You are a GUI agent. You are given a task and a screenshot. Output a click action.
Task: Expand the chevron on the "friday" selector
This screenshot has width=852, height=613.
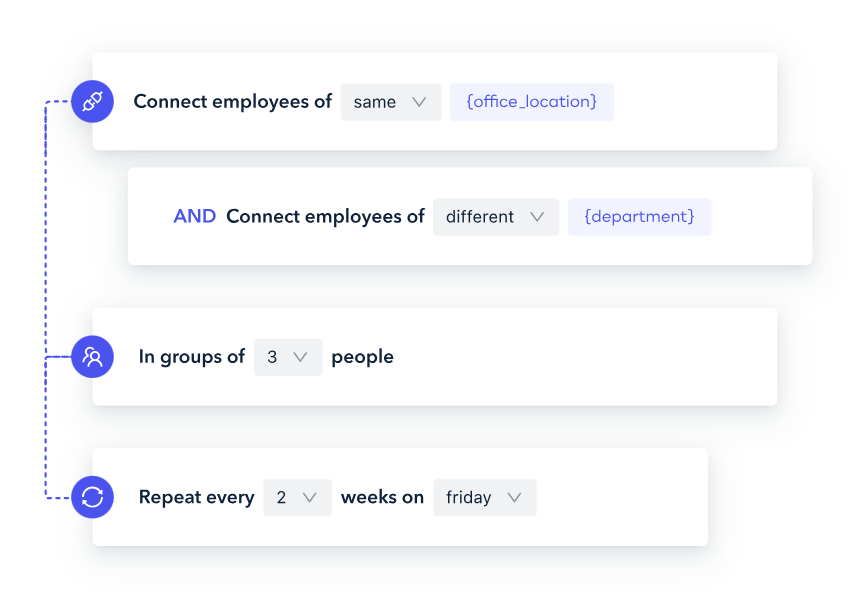[x=516, y=497]
